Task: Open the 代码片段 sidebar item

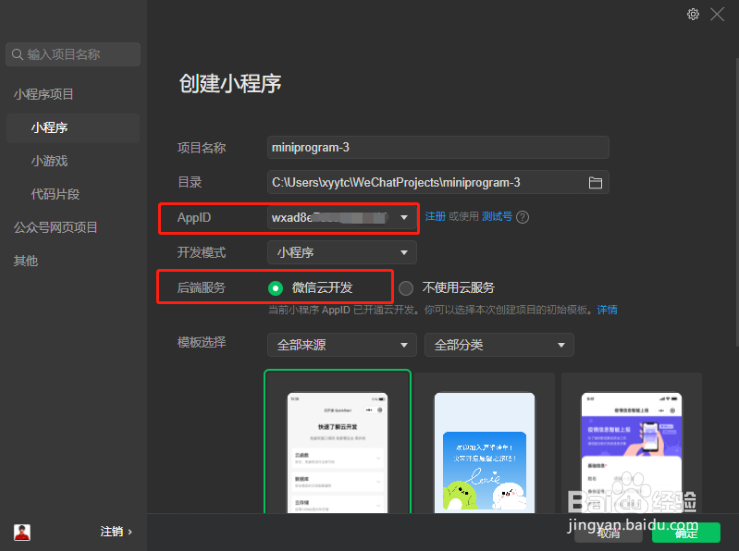Action: 55,194
